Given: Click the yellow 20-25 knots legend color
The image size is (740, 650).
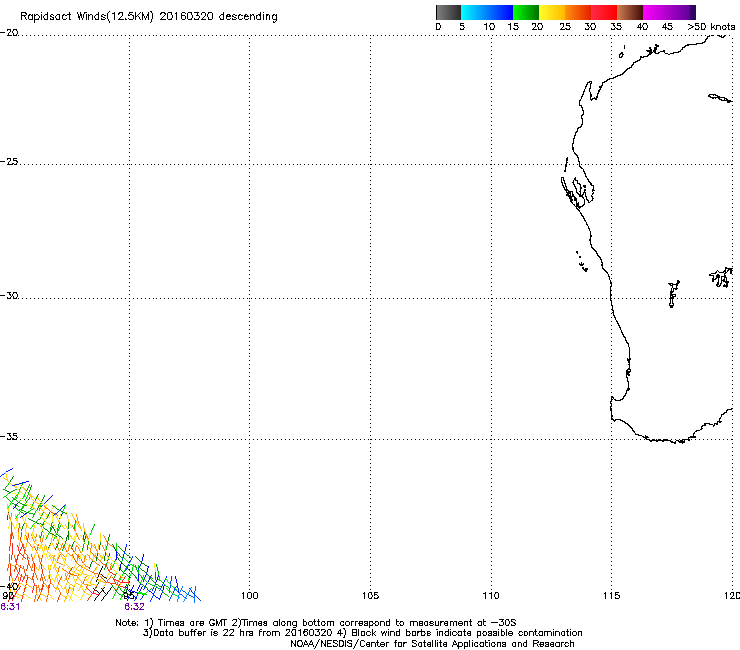Looking at the screenshot, I should (552, 12).
